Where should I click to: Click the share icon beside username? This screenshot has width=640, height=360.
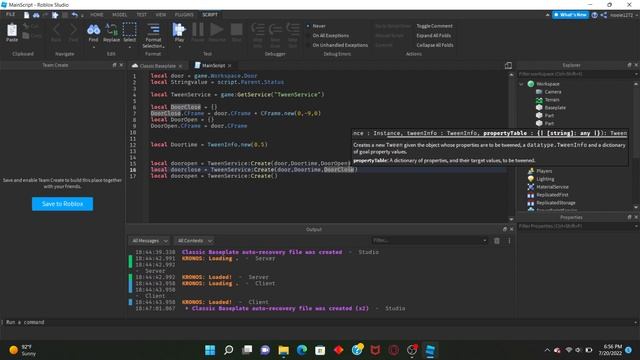(x=604, y=15)
